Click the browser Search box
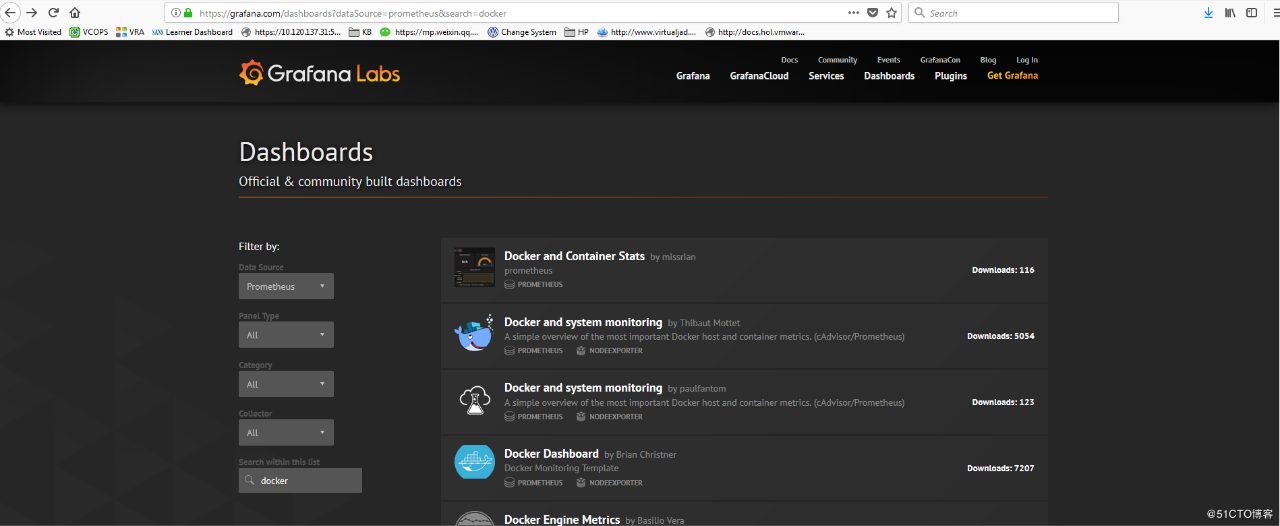 tap(1013, 13)
